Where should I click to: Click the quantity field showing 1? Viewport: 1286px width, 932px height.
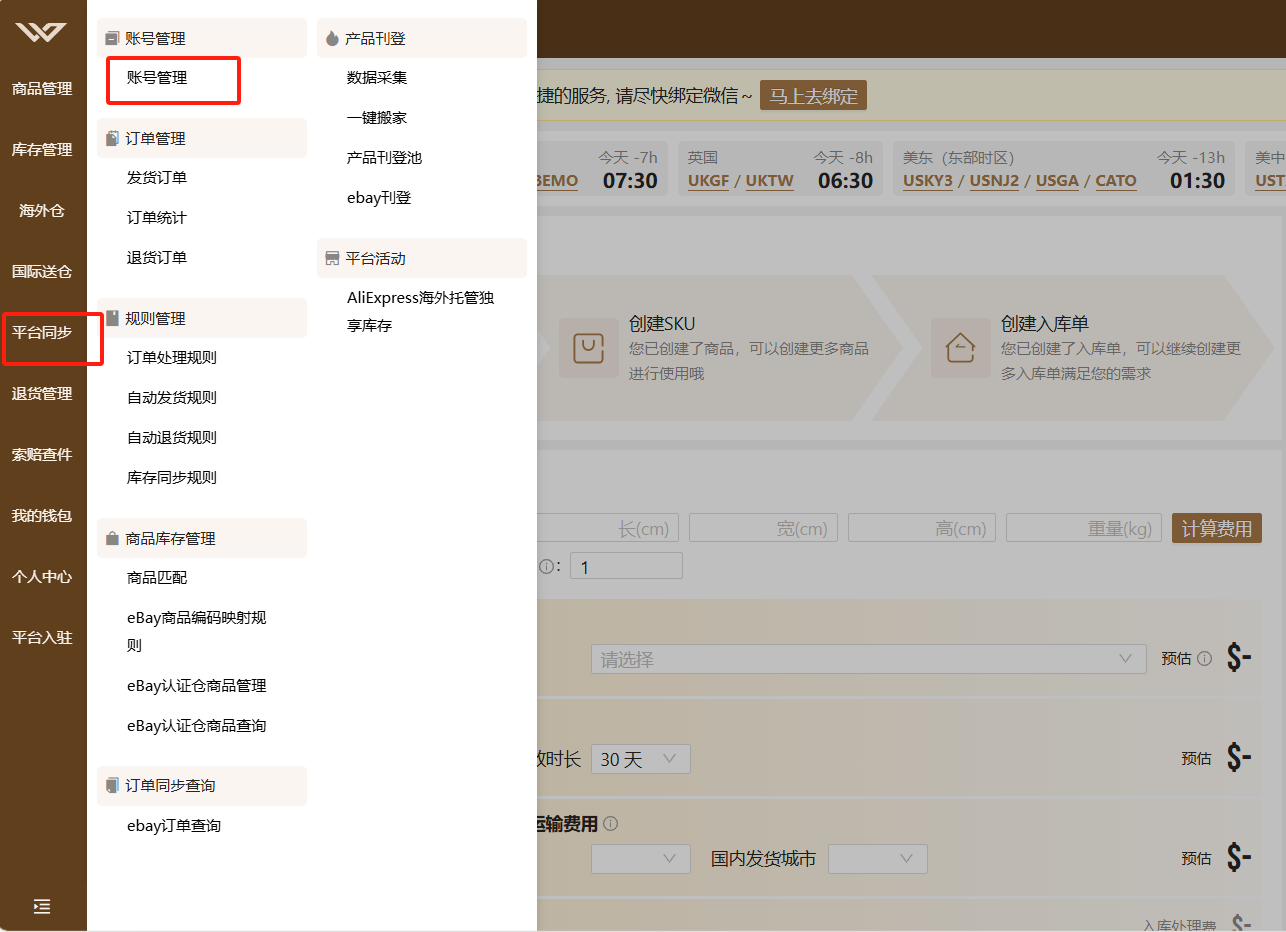pos(626,566)
